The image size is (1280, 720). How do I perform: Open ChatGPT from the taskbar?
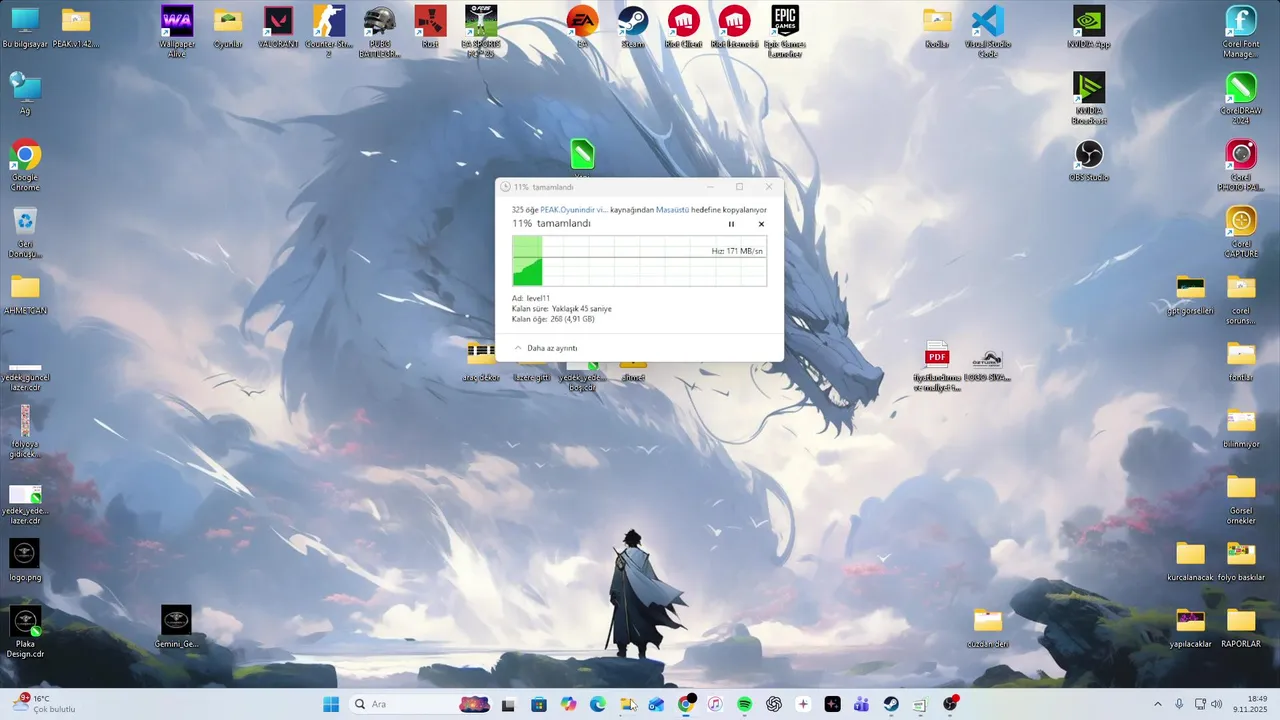[x=773, y=704]
